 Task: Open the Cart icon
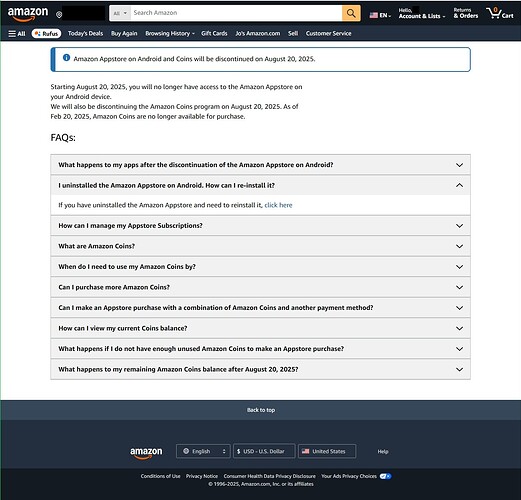pyautogui.click(x=500, y=13)
